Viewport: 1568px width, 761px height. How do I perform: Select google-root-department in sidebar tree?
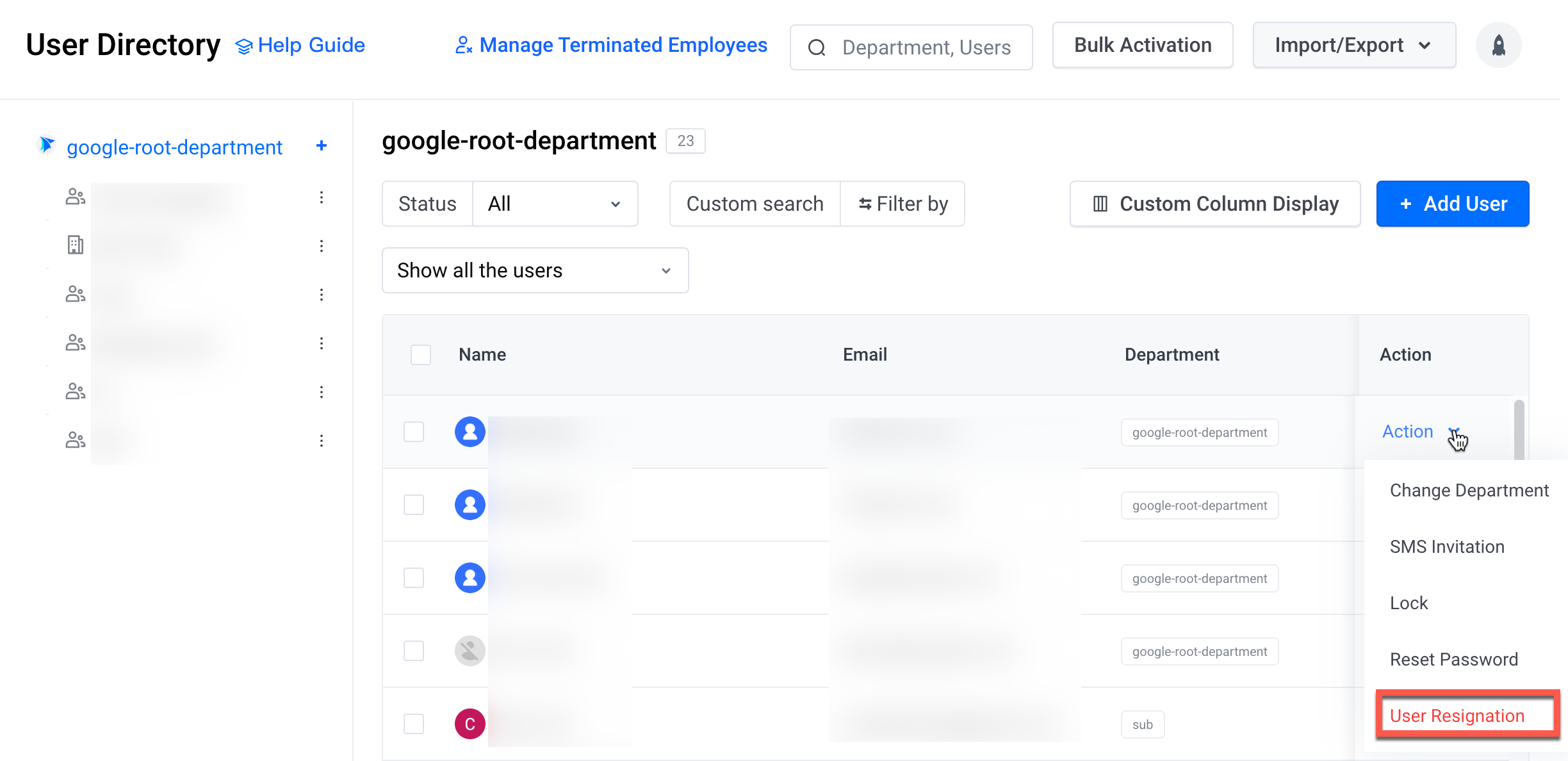click(174, 147)
